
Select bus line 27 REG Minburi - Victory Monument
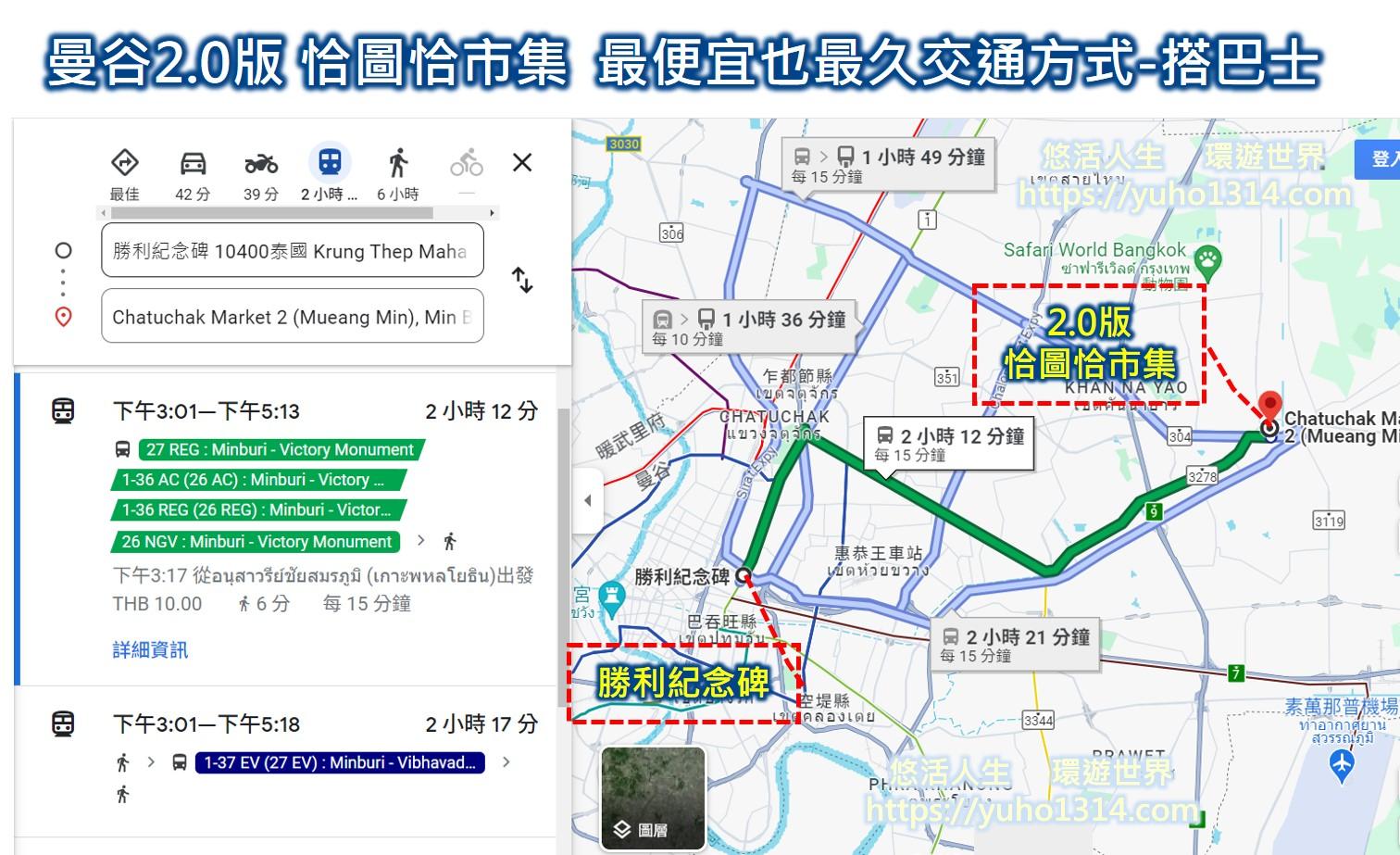(x=281, y=450)
